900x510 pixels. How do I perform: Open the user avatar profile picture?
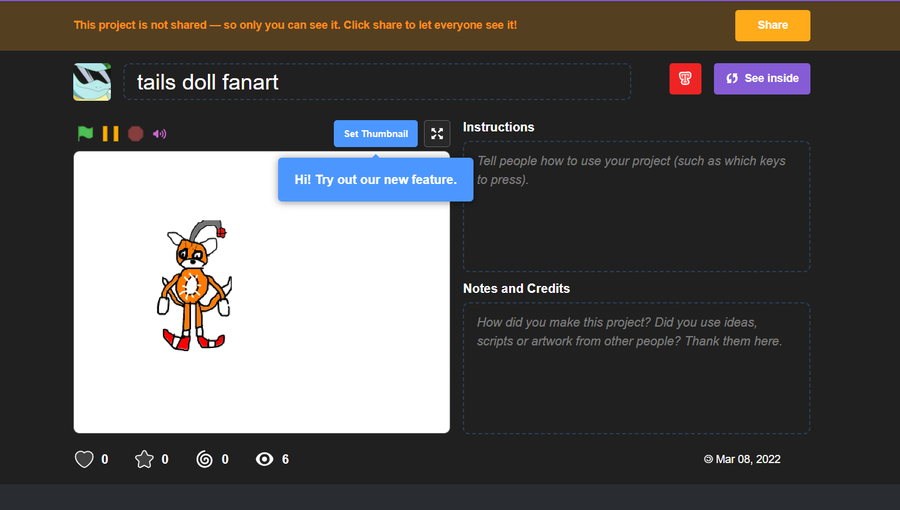point(92,82)
